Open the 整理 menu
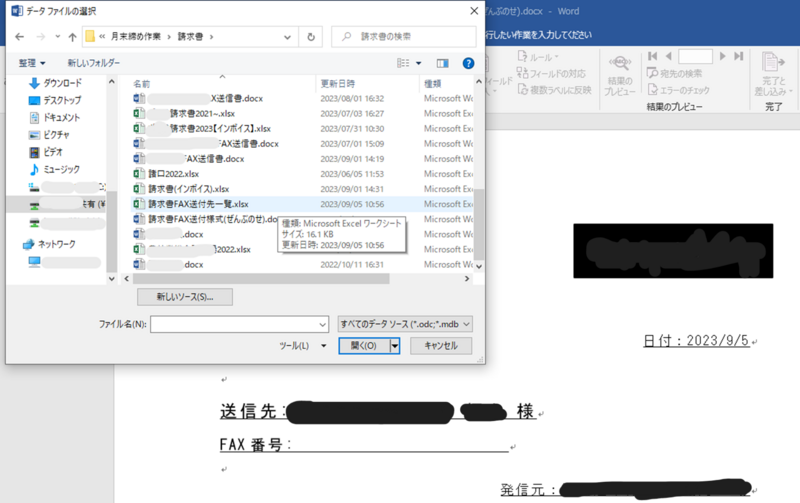 point(32,63)
